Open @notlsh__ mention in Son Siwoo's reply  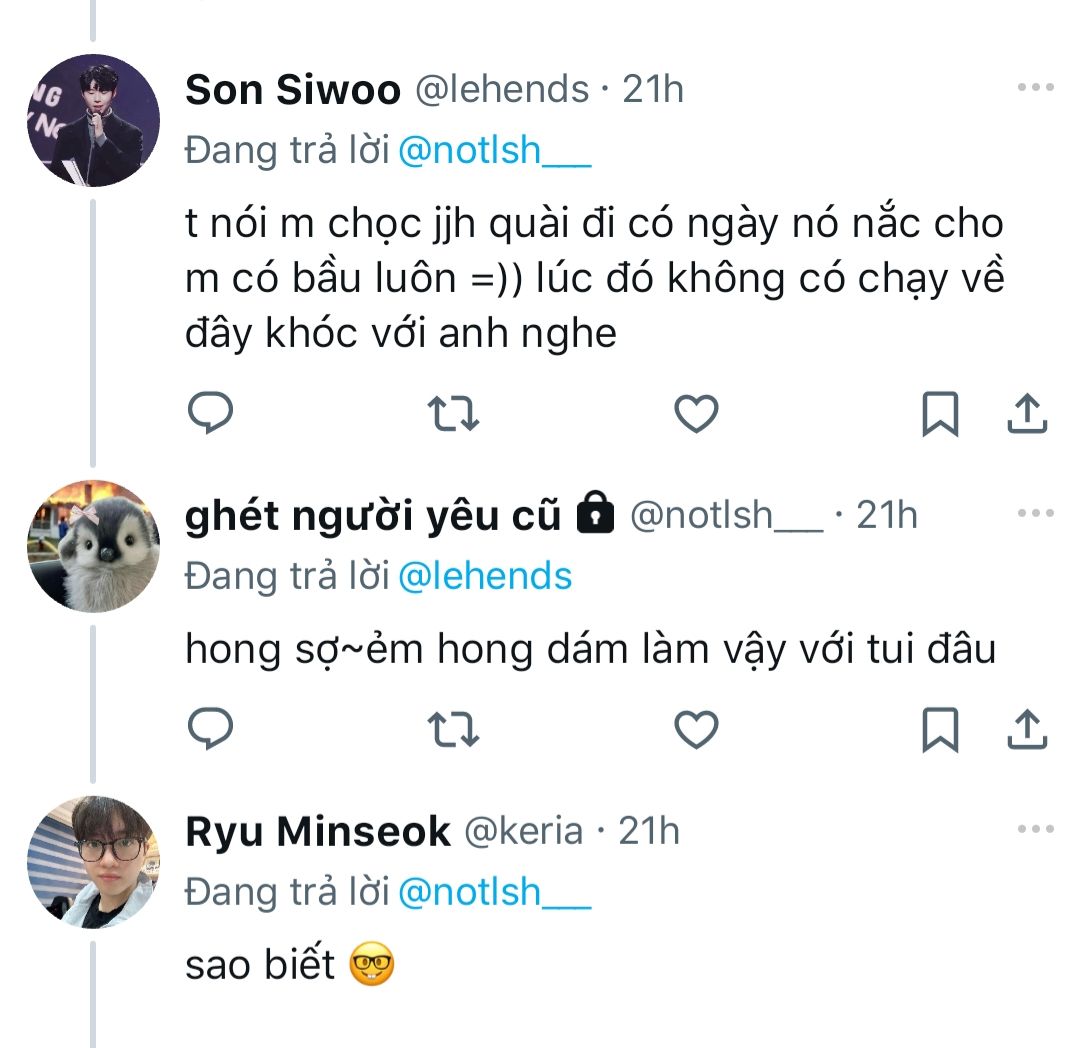click(x=495, y=151)
